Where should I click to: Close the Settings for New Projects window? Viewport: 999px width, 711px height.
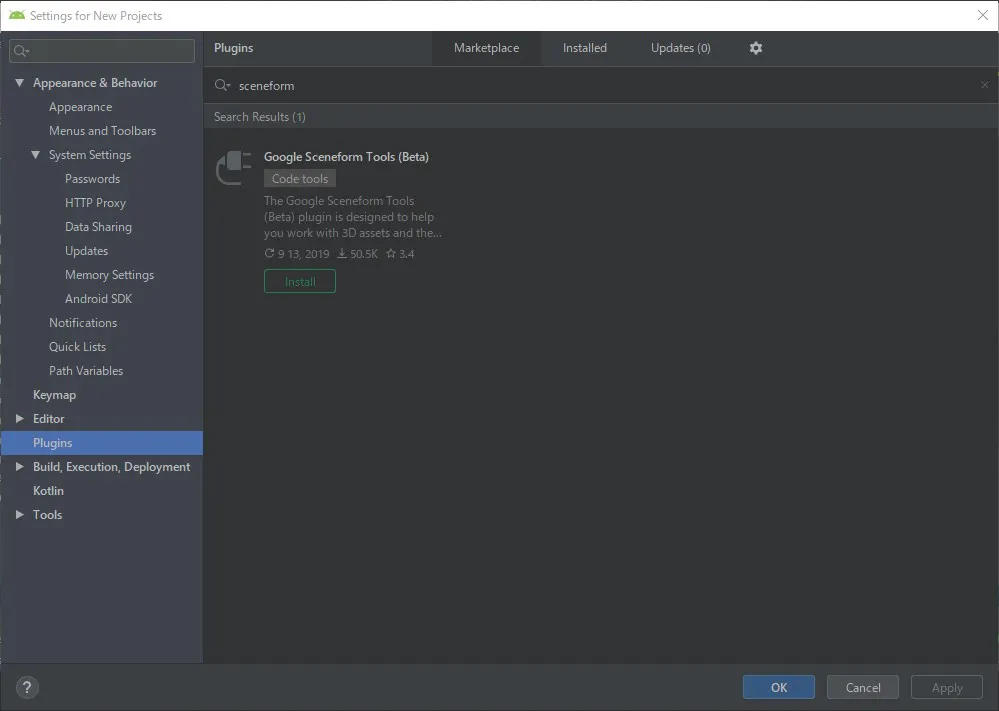[982, 15]
